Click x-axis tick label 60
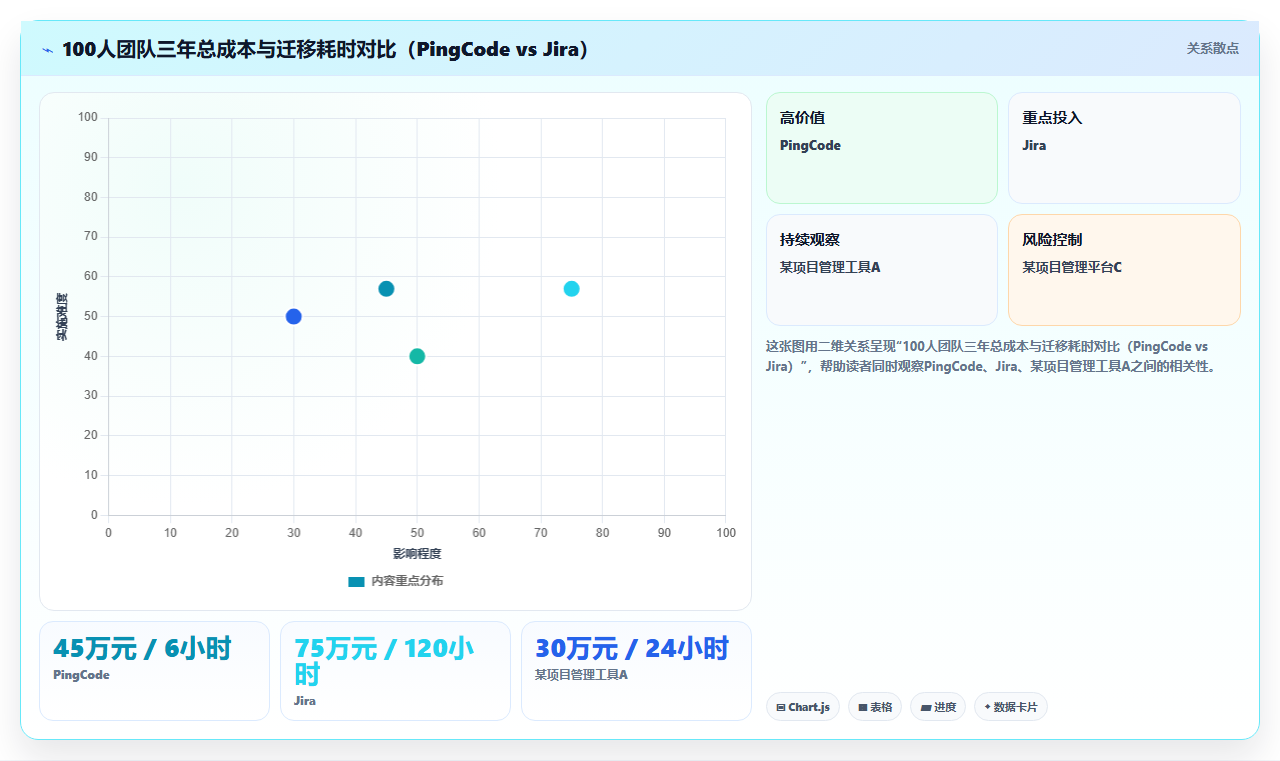Image resolution: width=1280 pixels, height=761 pixels. pos(479,533)
